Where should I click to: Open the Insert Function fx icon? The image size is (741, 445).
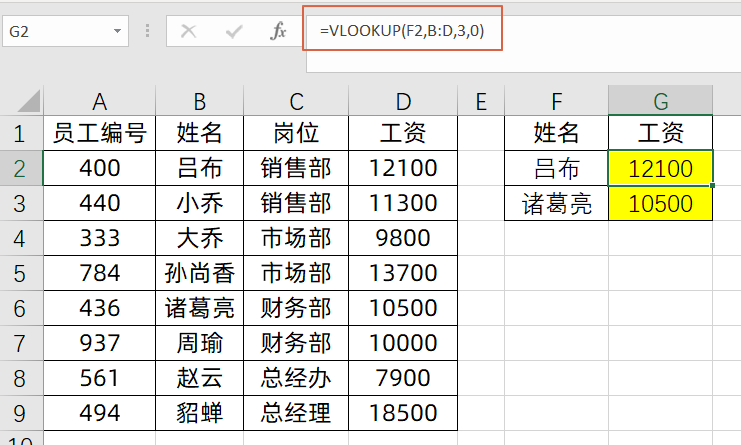click(x=278, y=31)
